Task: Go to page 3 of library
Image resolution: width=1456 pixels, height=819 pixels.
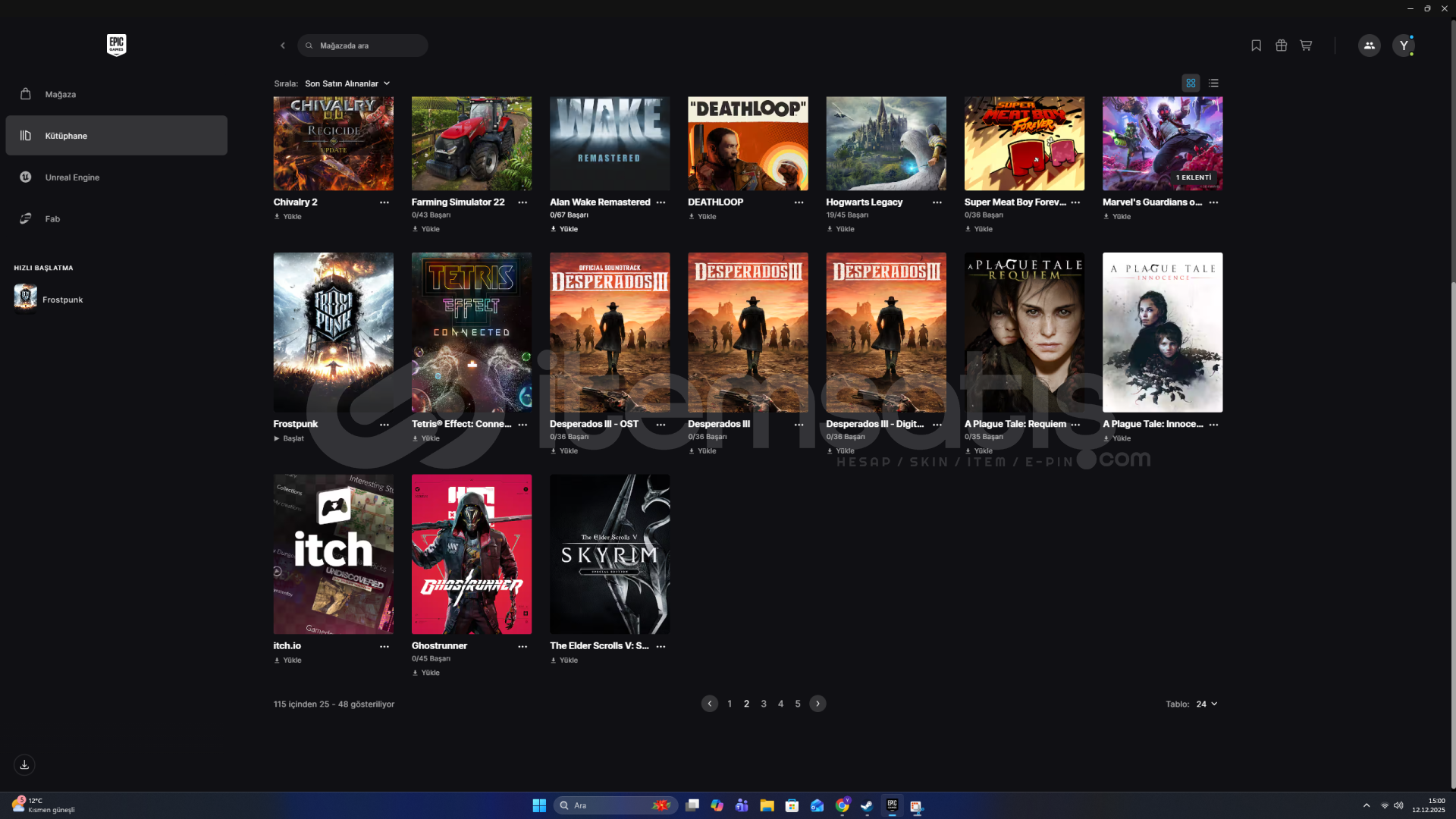Action: pyautogui.click(x=764, y=704)
